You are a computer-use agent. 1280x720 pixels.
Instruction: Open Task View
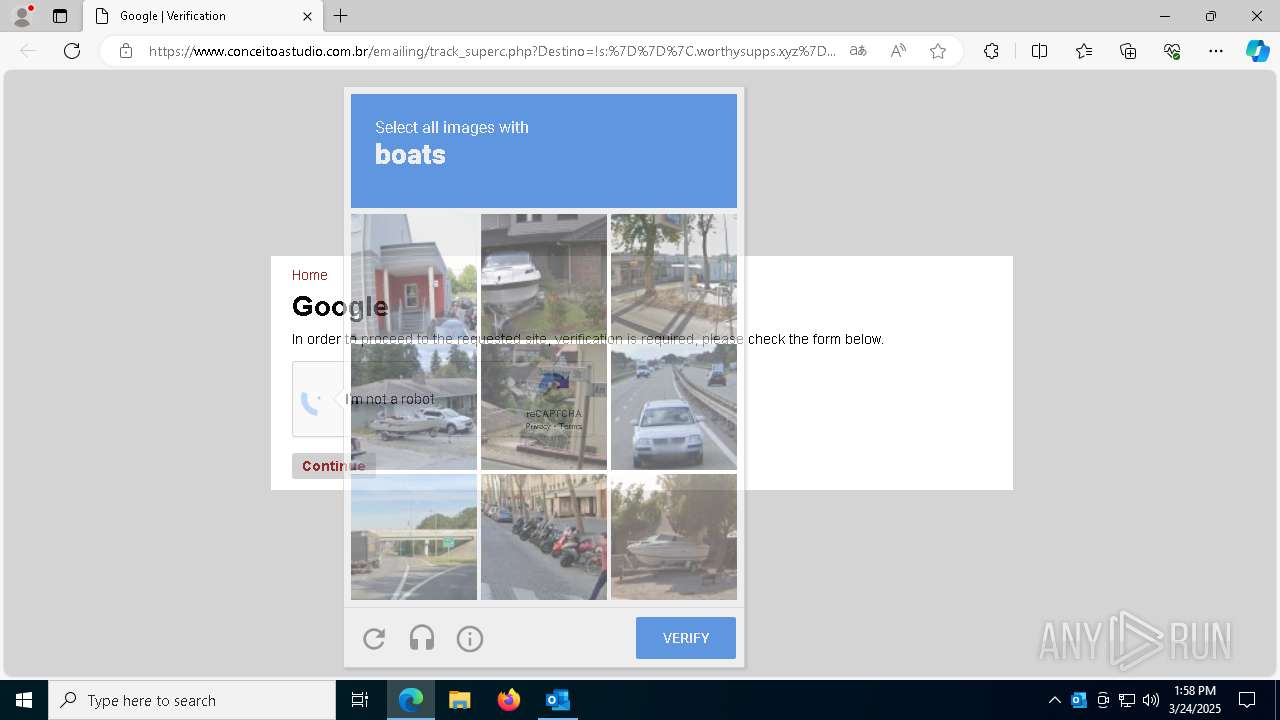[x=360, y=700]
